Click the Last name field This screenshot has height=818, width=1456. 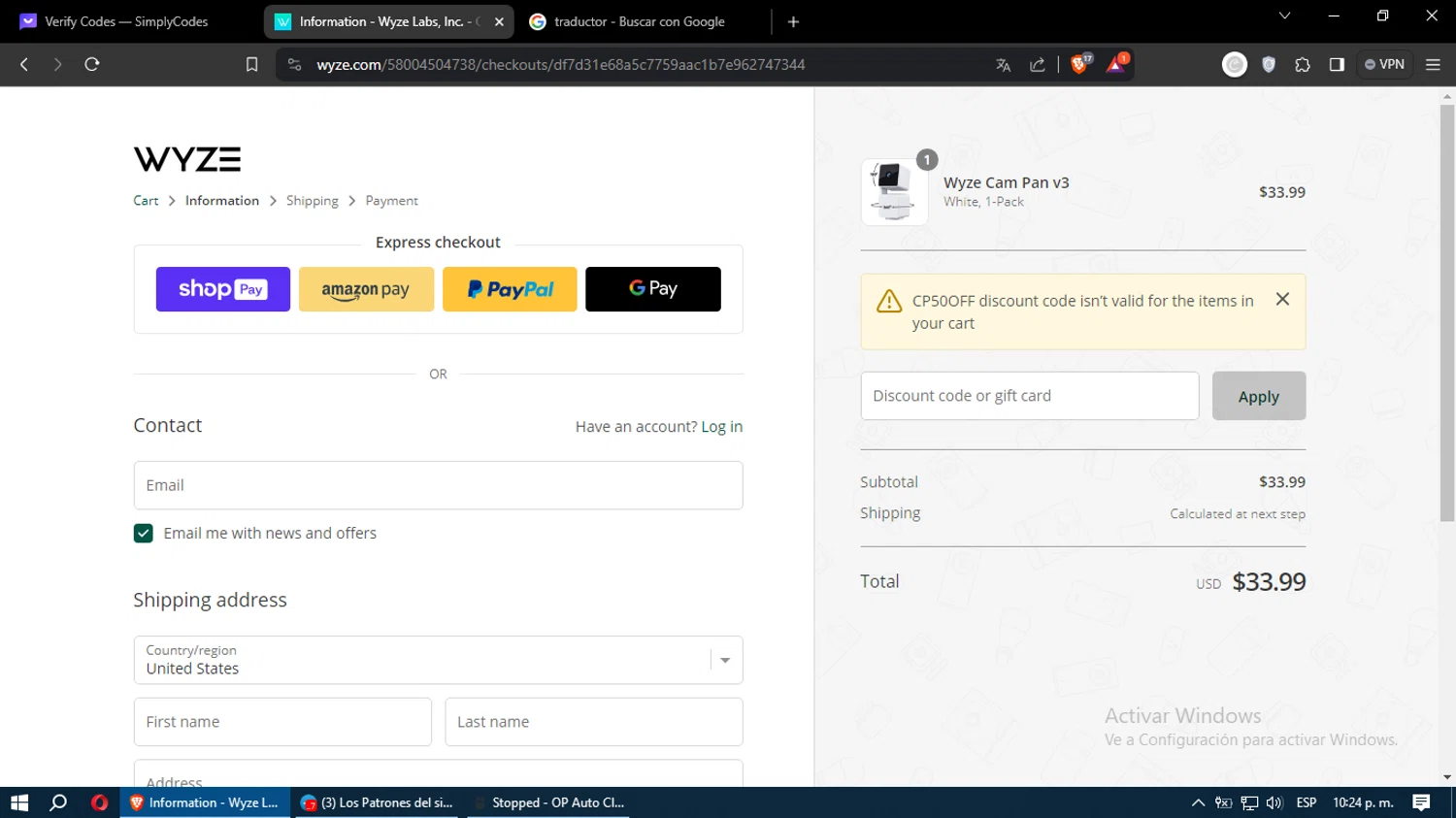[594, 722]
